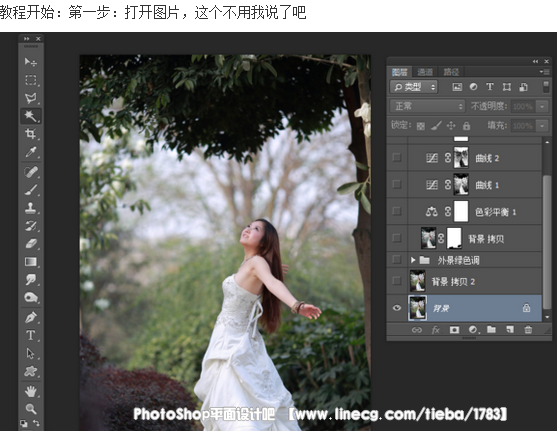Switch to the 图层 tab

tap(400, 72)
